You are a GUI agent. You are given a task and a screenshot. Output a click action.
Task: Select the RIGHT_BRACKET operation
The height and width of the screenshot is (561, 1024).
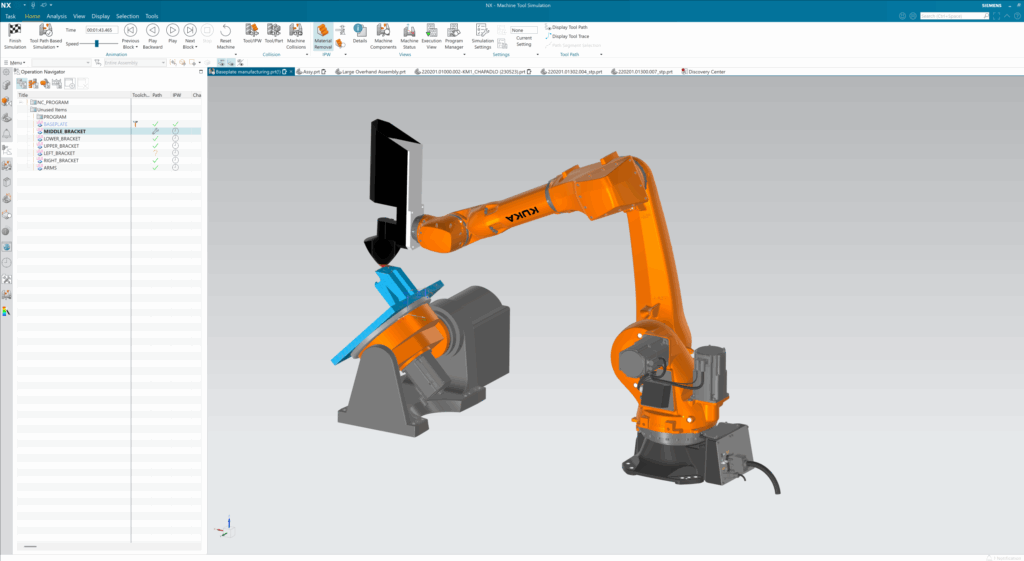[x=61, y=160]
